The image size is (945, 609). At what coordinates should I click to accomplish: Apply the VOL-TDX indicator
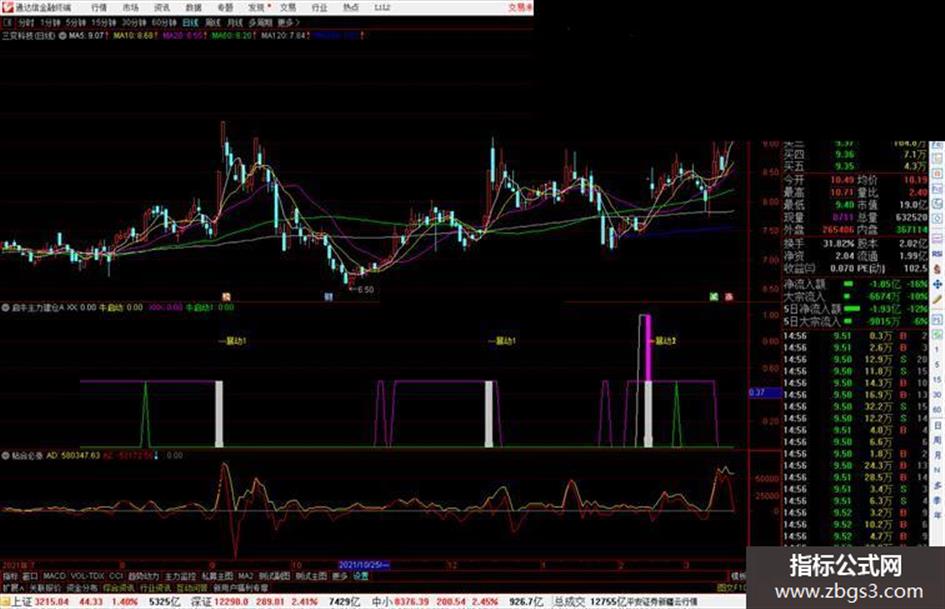(x=88, y=576)
